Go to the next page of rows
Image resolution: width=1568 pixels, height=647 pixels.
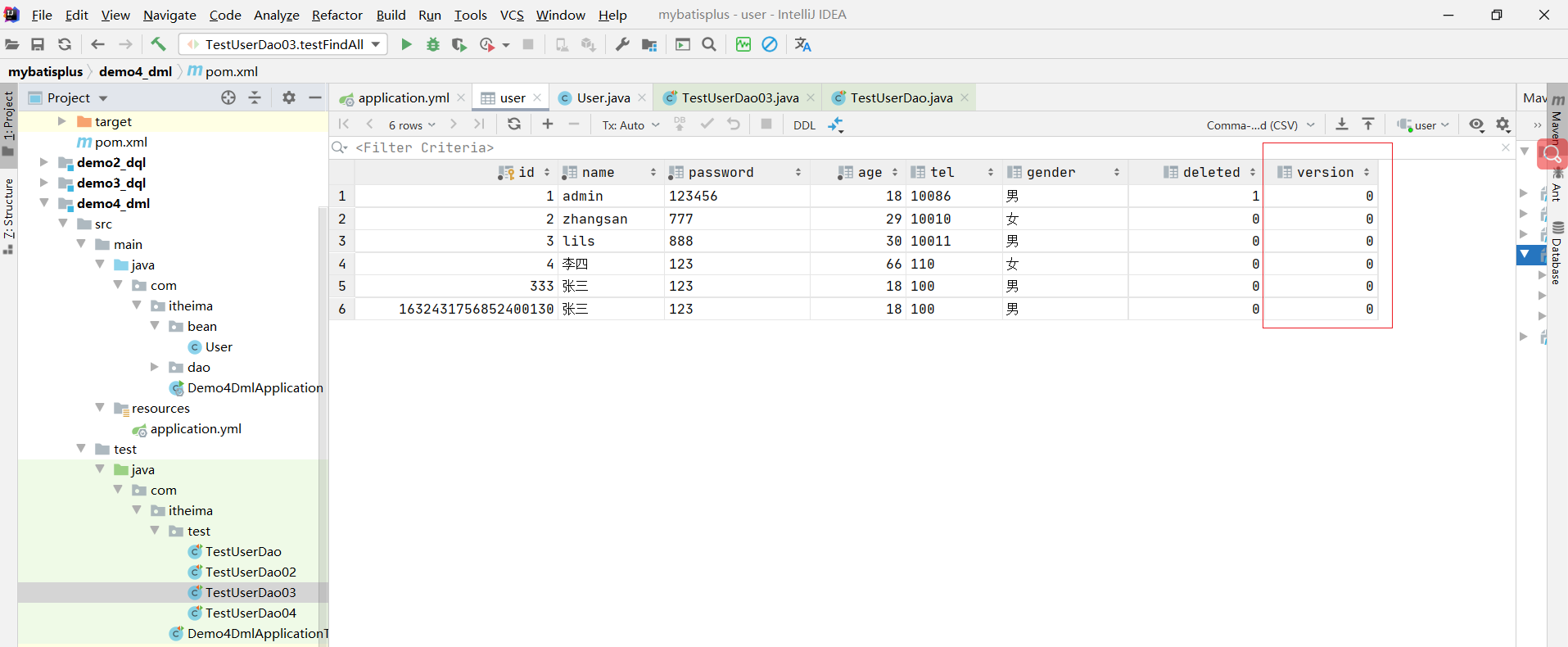[453, 124]
